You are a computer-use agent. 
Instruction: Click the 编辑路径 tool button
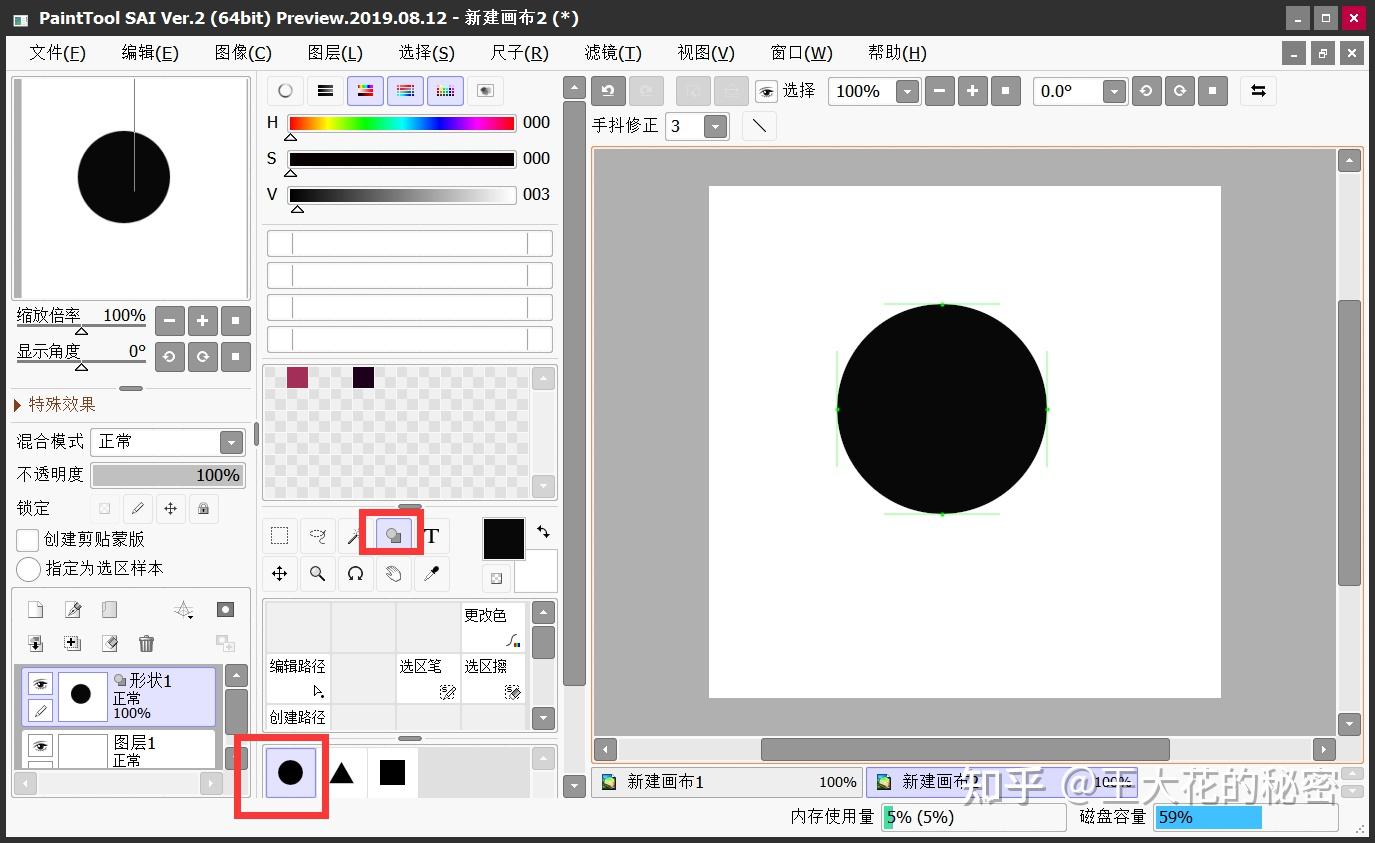[x=297, y=678]
